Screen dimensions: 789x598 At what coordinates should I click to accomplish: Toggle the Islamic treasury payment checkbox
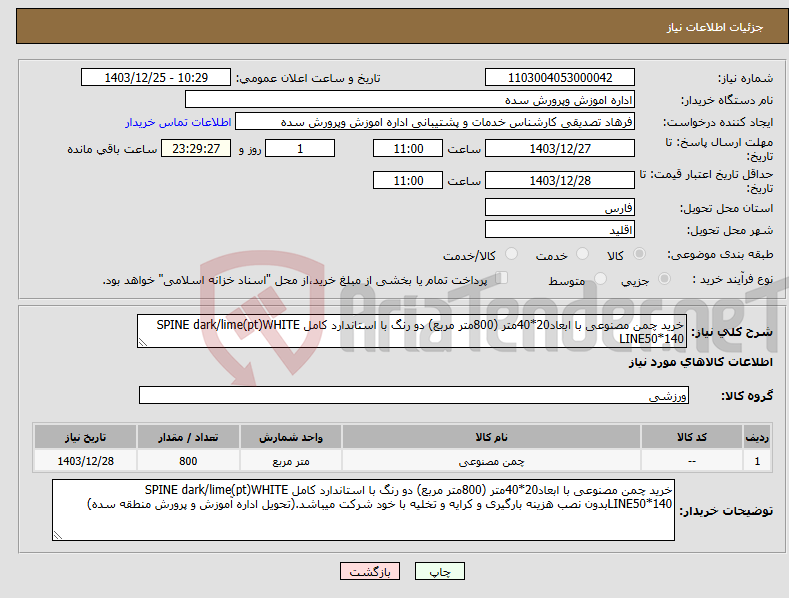pos(502,277)
